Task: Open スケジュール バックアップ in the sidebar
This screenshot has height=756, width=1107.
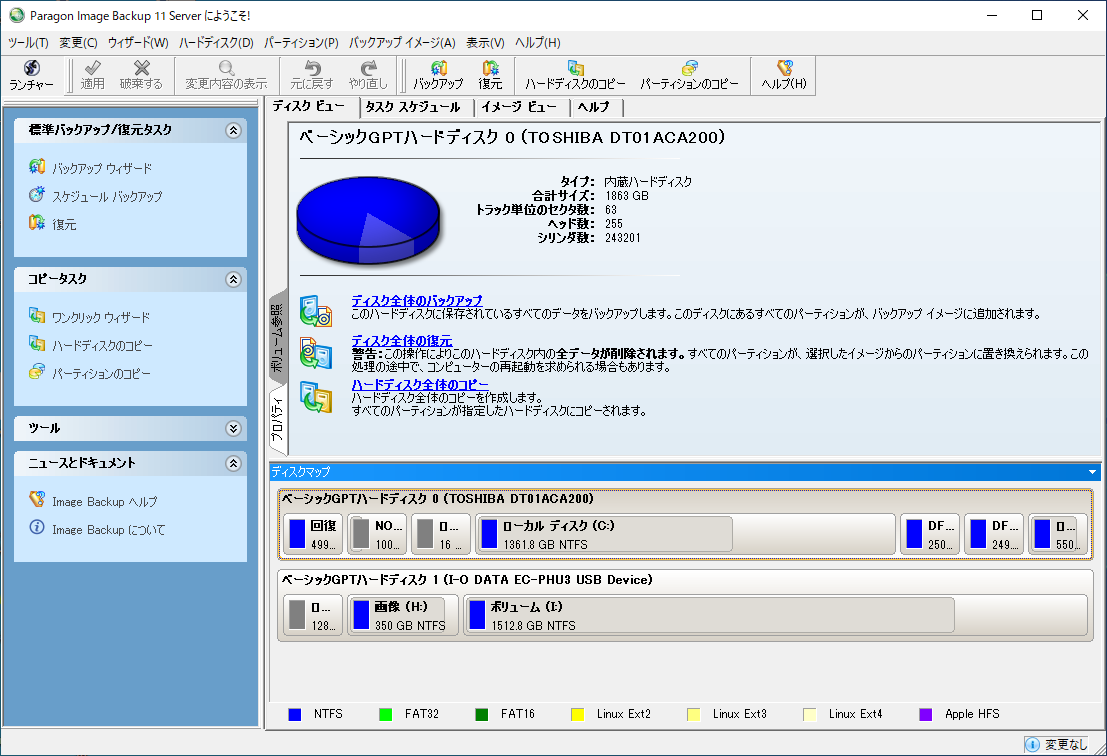Action: pos(106,196)
